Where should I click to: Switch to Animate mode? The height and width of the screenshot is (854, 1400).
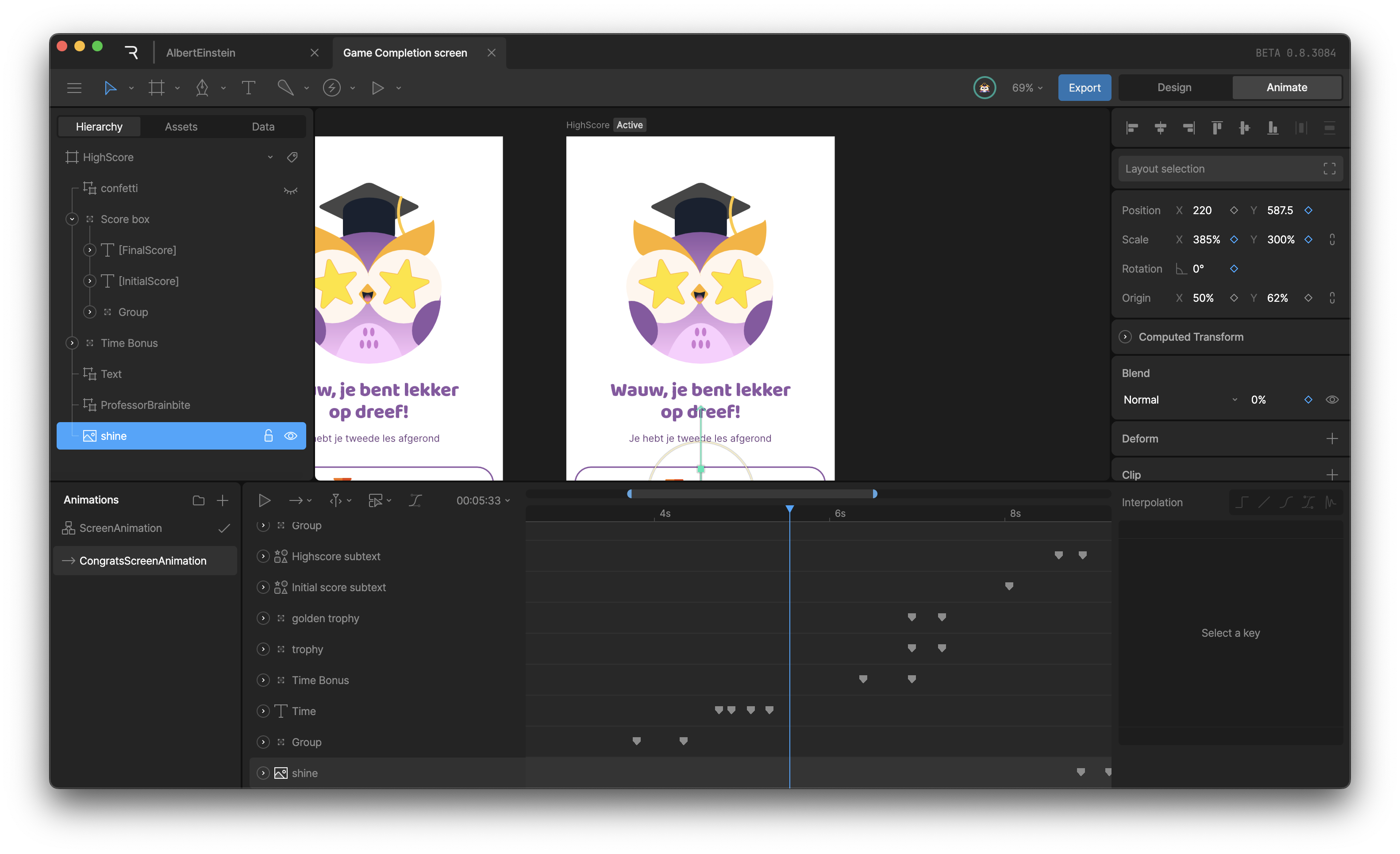coord(1286,88)
